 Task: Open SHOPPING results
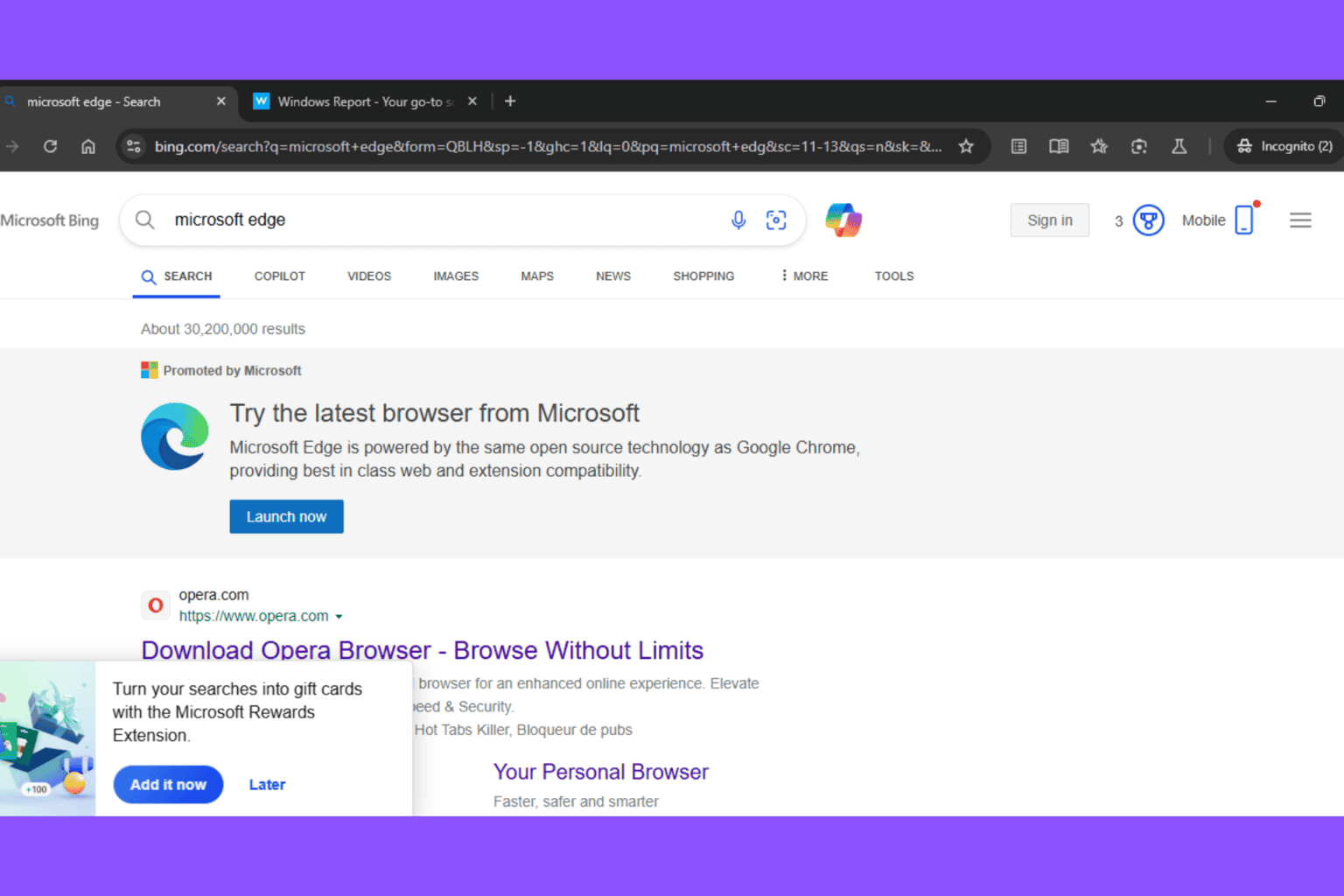[x=703, y=276]
